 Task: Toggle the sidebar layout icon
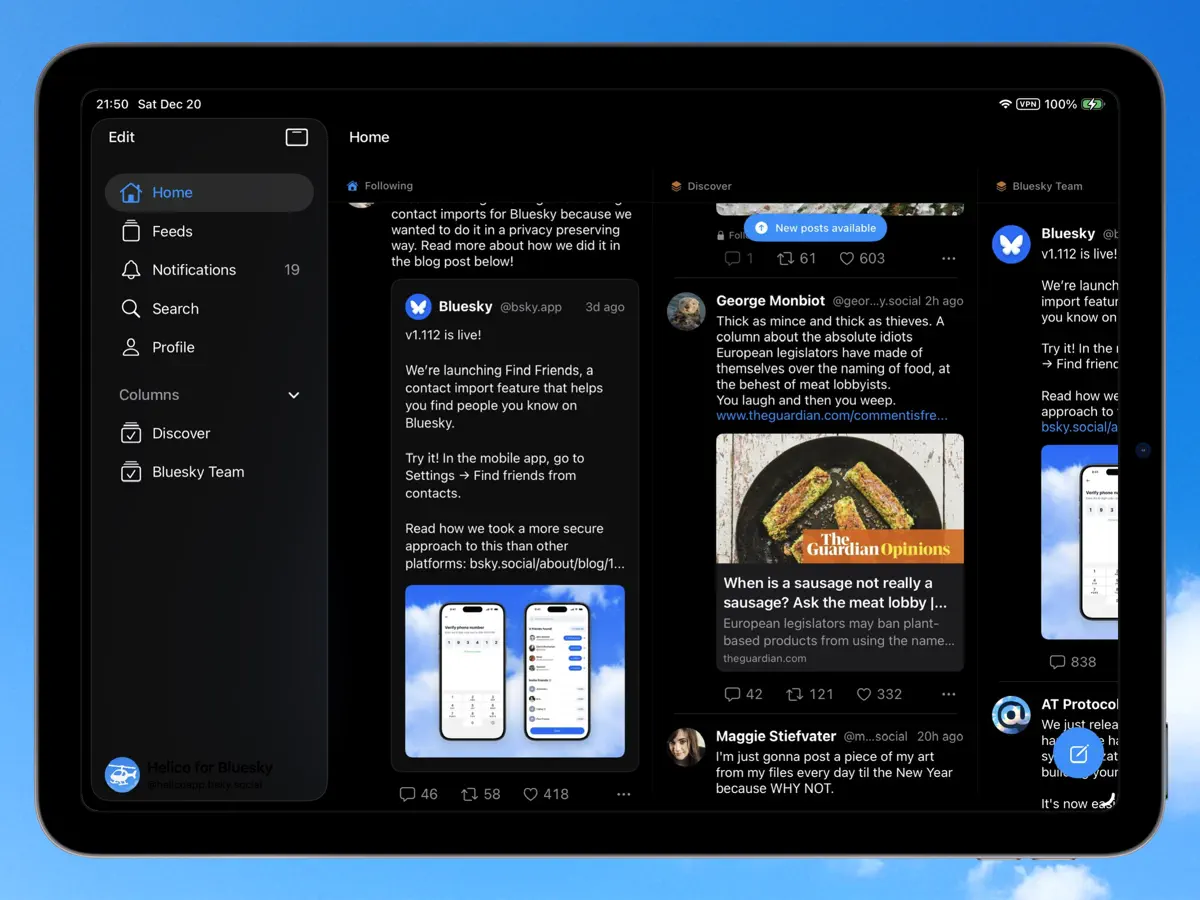coord(297,137)
